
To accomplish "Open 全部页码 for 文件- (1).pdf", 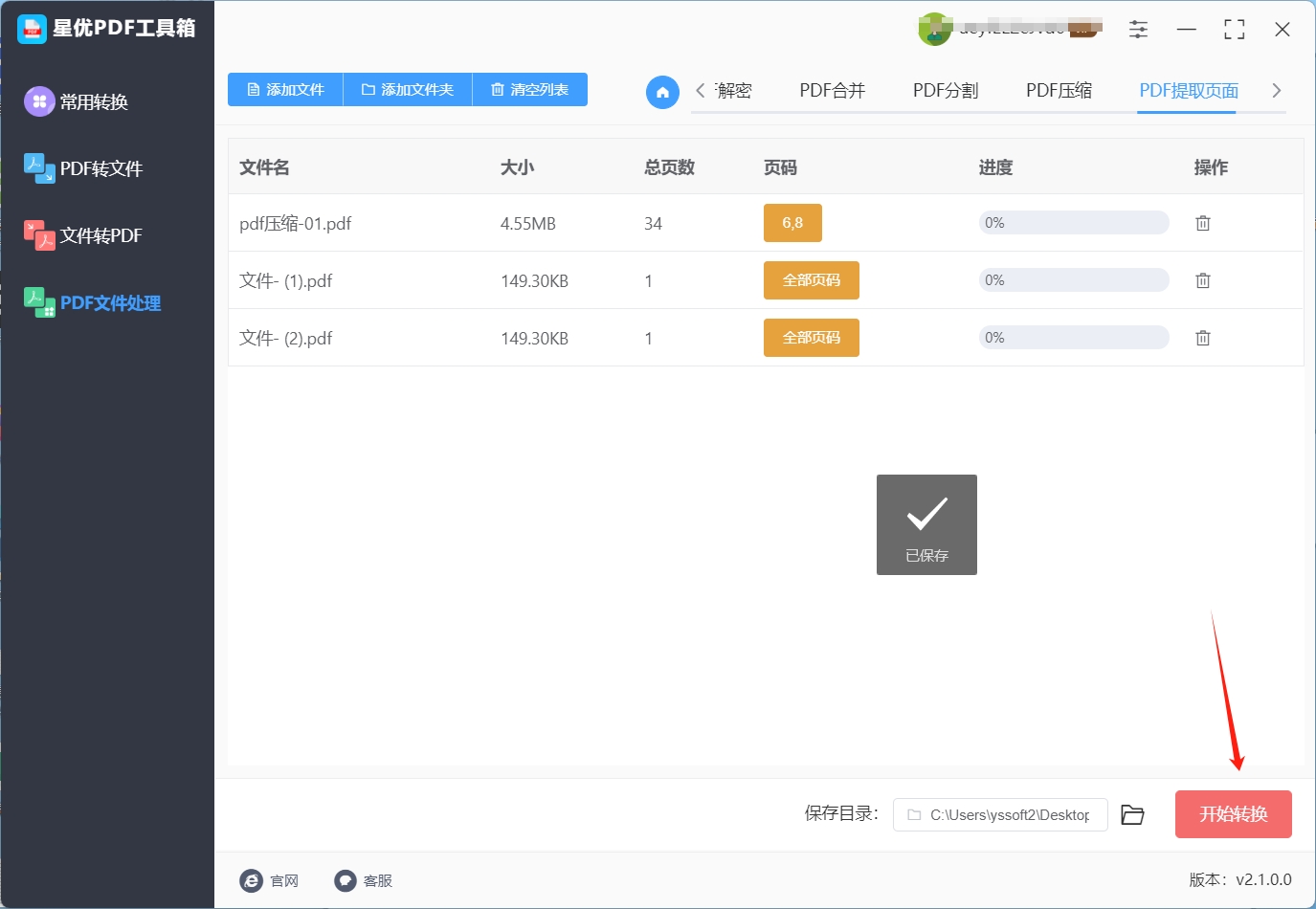I will pyautogui.click(x=812, y=280).
